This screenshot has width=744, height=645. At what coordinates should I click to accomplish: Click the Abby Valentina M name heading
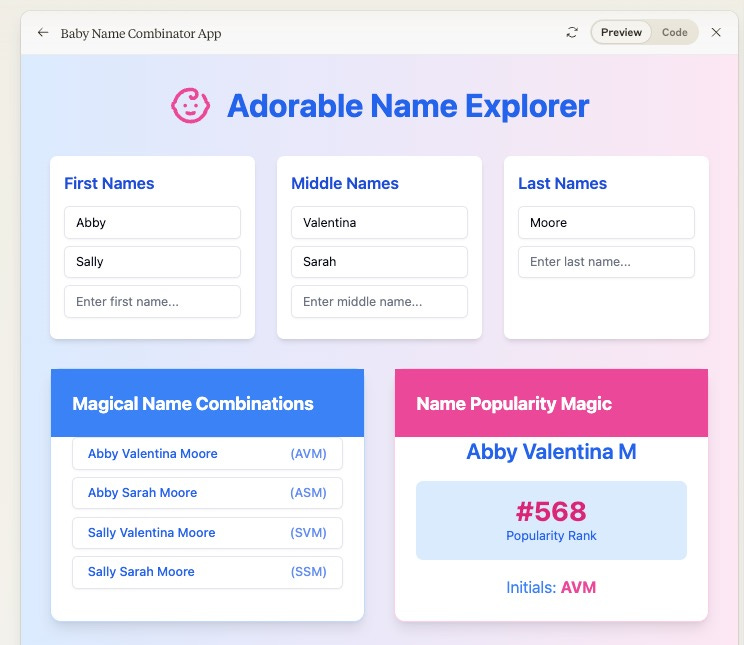coord(551,451)
